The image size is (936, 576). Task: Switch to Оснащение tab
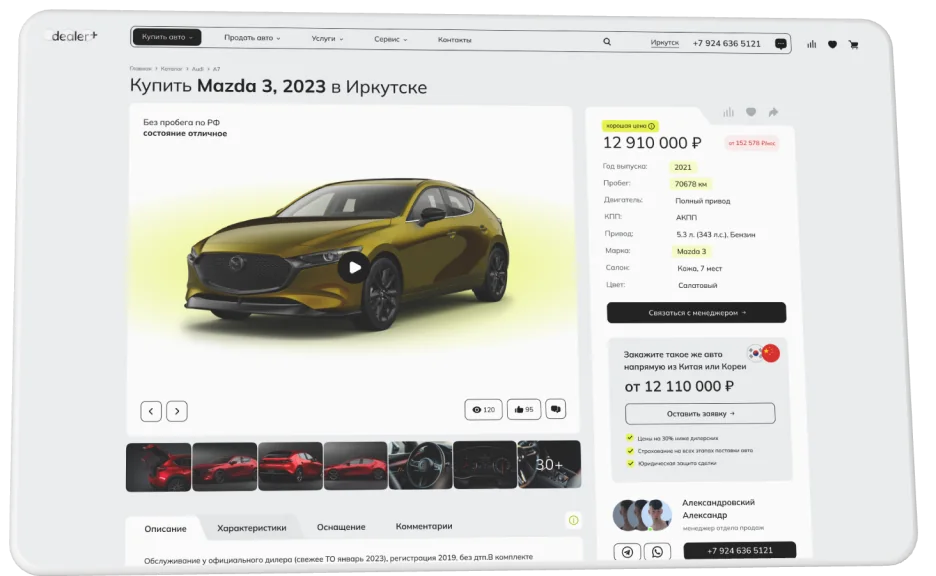click(341, 527)
